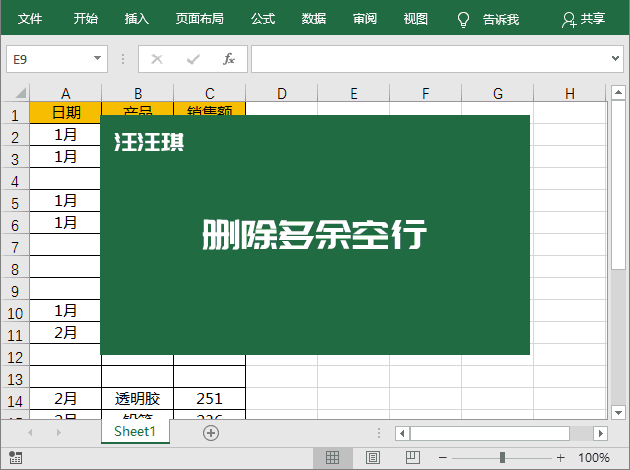
Task: Select row 4 header
Action: click(15, 181)
